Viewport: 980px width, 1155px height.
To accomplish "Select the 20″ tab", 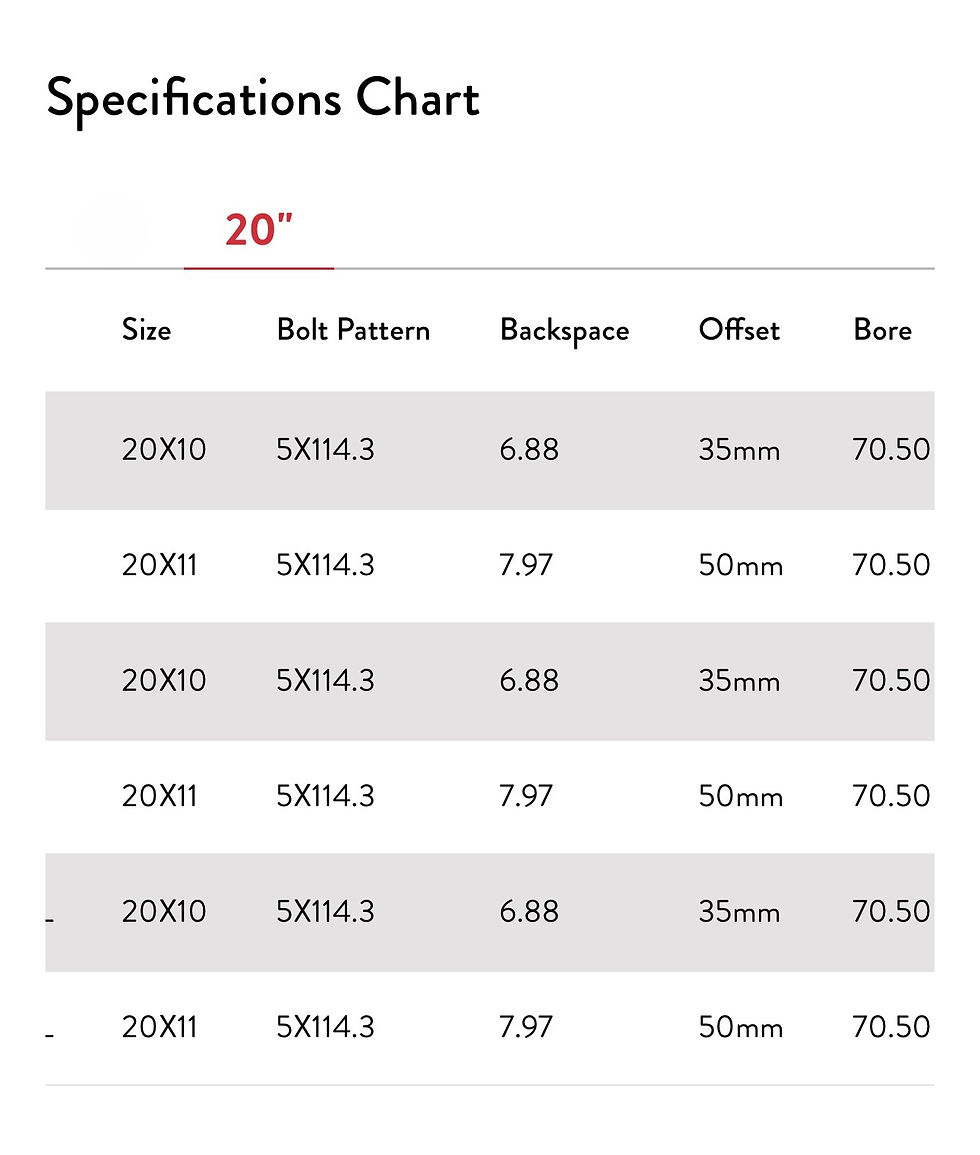I will [258, 230].
